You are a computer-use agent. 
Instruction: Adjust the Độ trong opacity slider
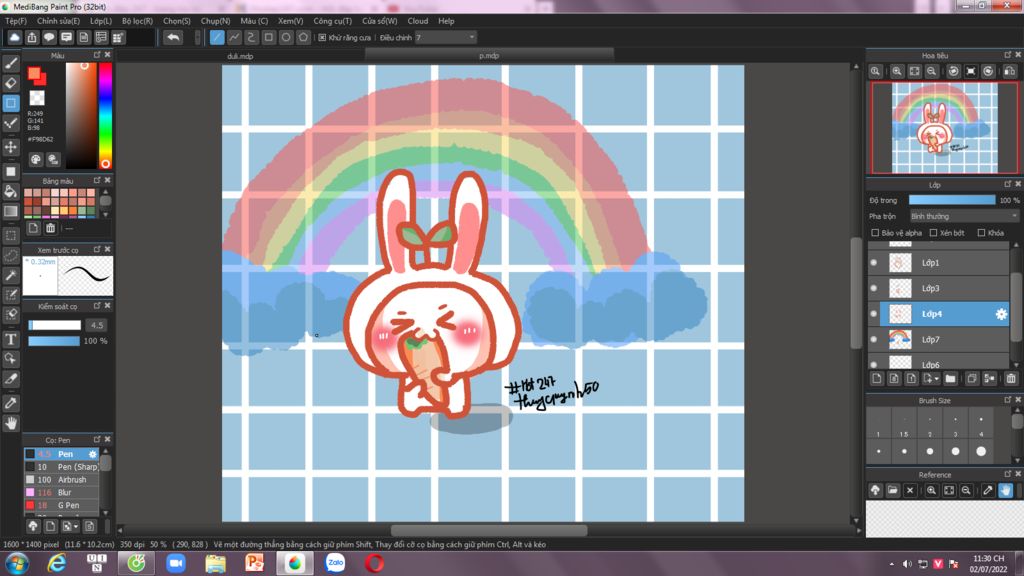pos(952,200)
